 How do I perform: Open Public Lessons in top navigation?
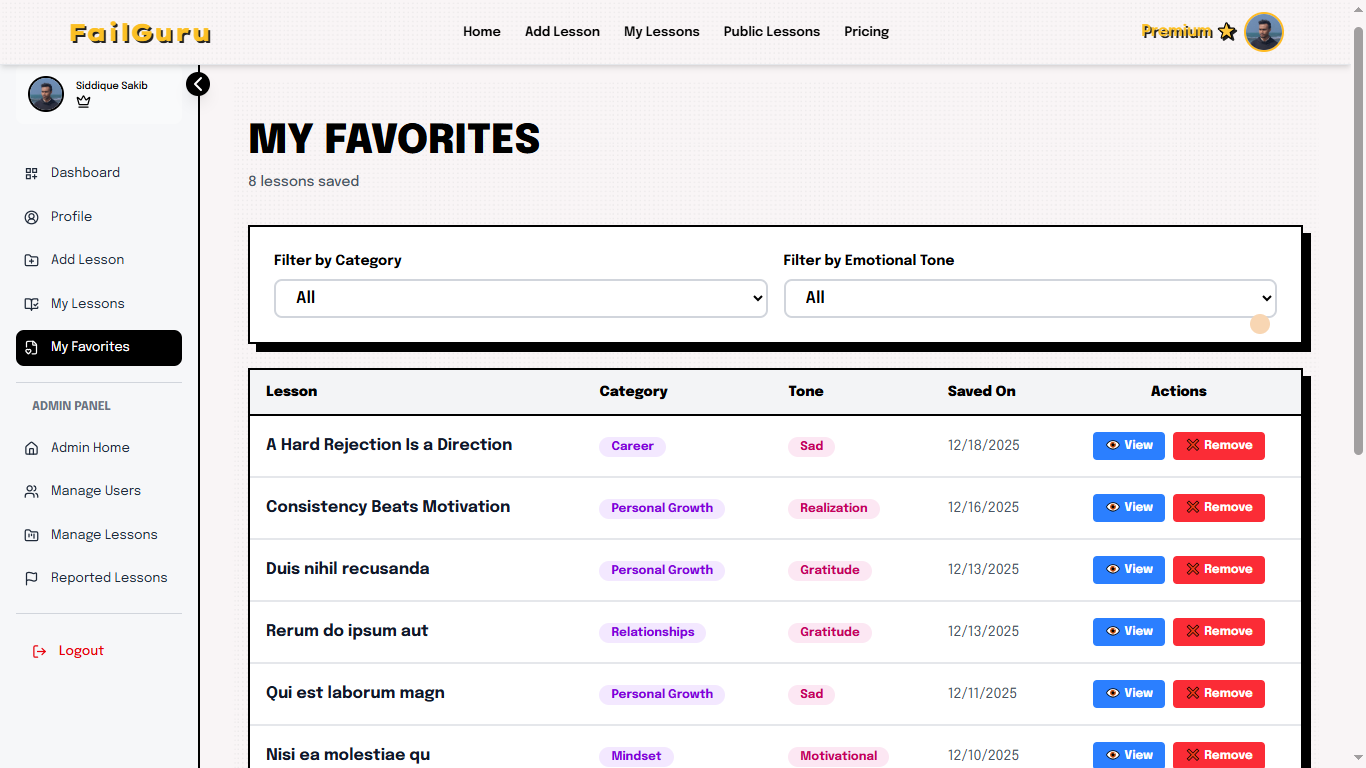(772, 32)
